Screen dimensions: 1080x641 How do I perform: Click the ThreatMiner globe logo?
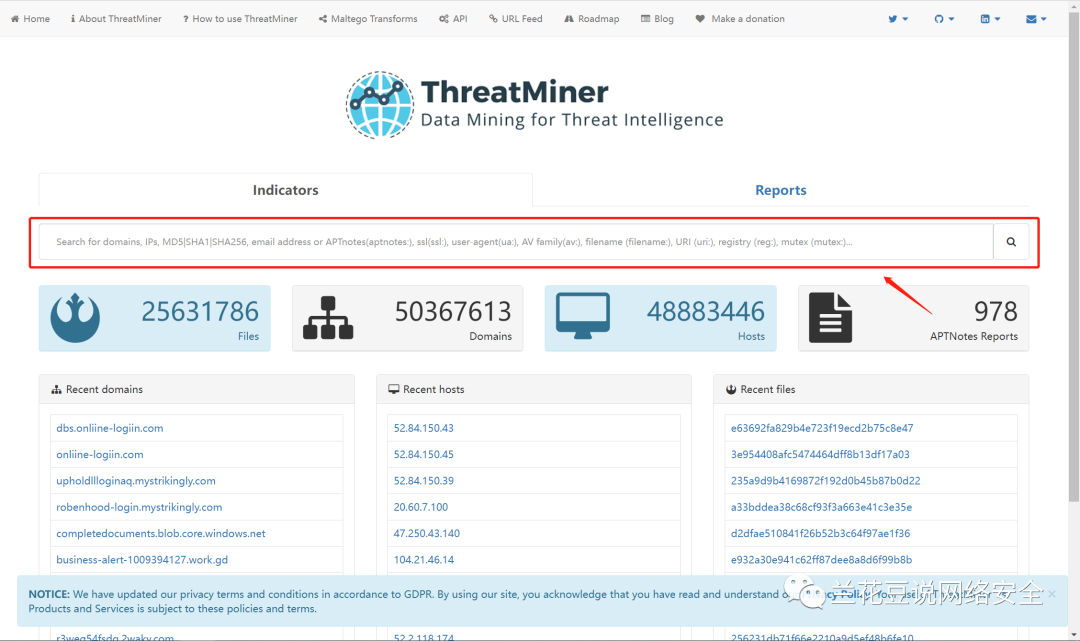click(380, 105)
